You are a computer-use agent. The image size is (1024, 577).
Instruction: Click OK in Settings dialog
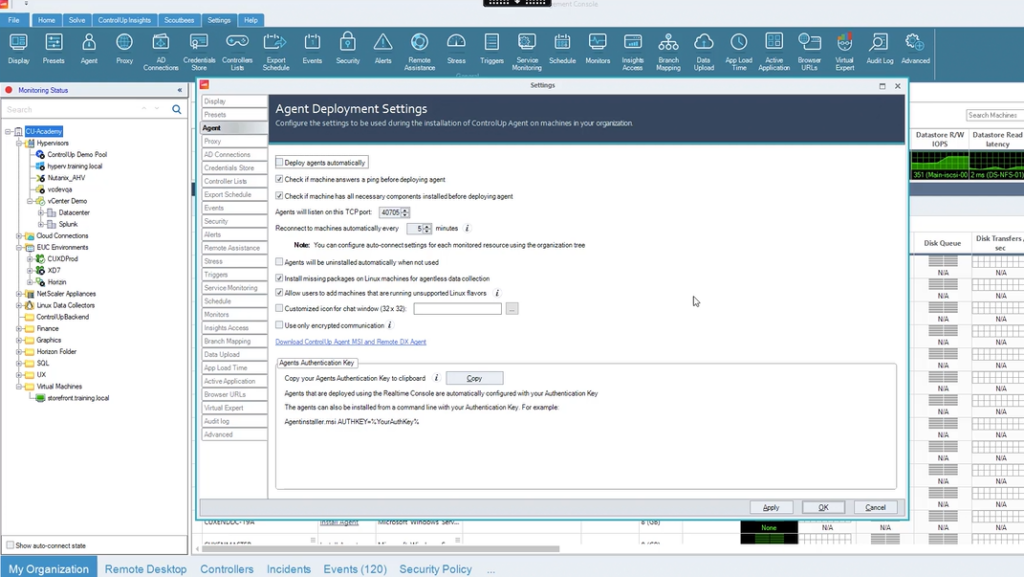(823, 507)
